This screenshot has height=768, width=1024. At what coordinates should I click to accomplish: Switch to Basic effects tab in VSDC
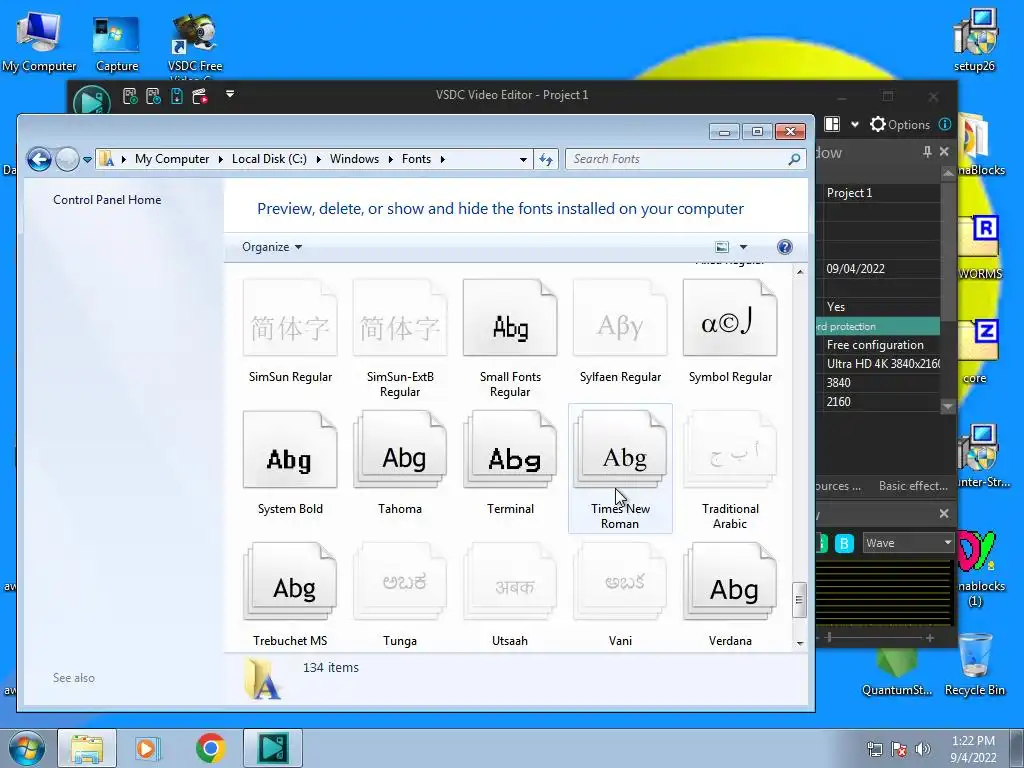click(913, 485)
